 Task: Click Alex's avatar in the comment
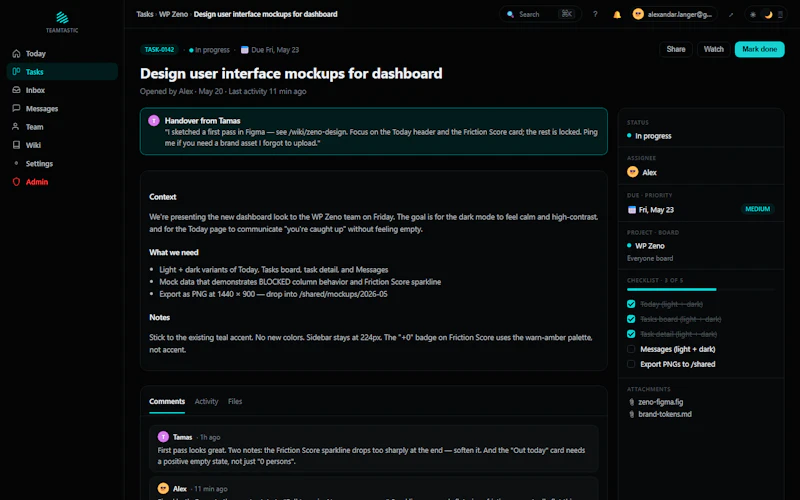pos(163,488)
